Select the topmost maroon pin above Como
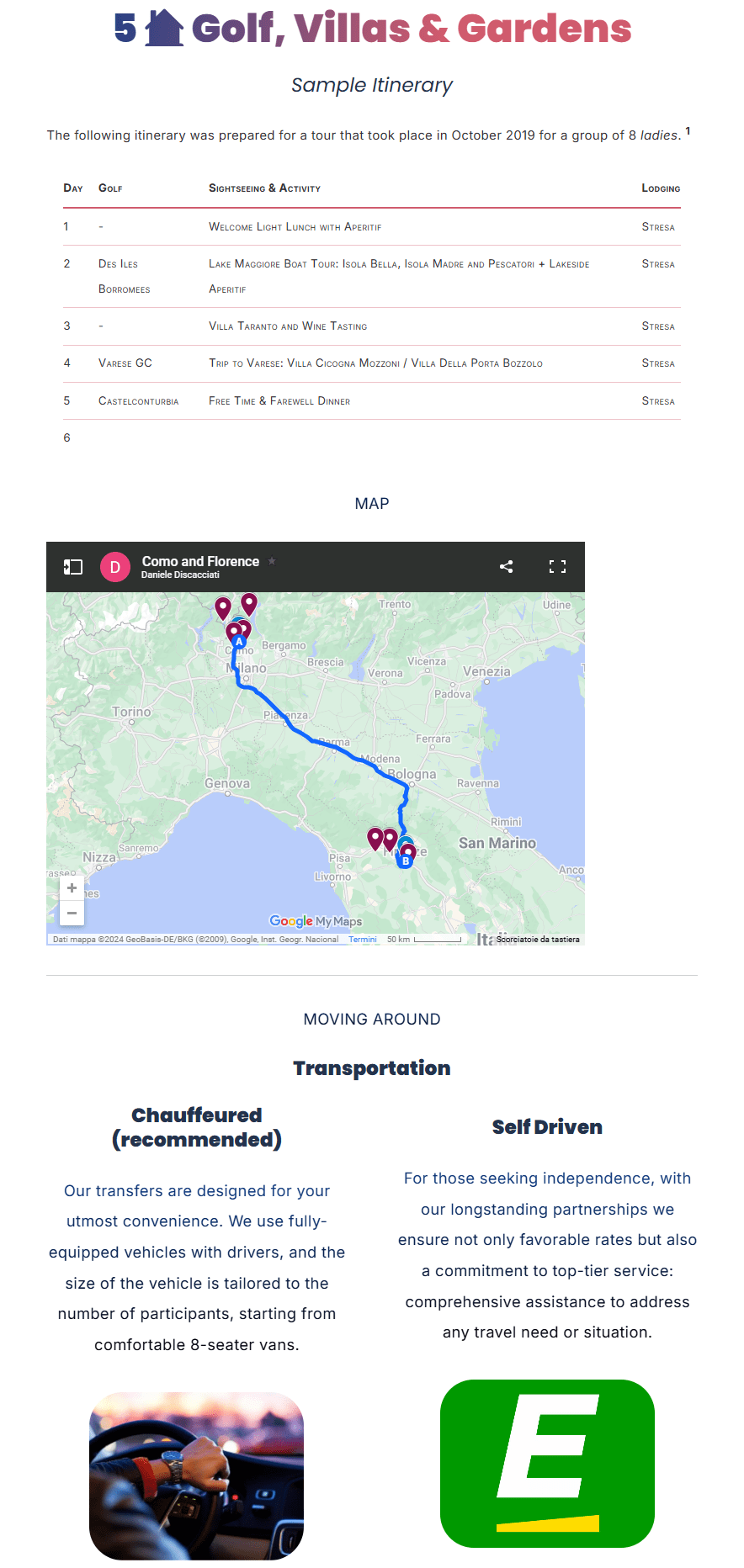The height and width of the screenshot is (1568, 744). [x=249, y=602]
